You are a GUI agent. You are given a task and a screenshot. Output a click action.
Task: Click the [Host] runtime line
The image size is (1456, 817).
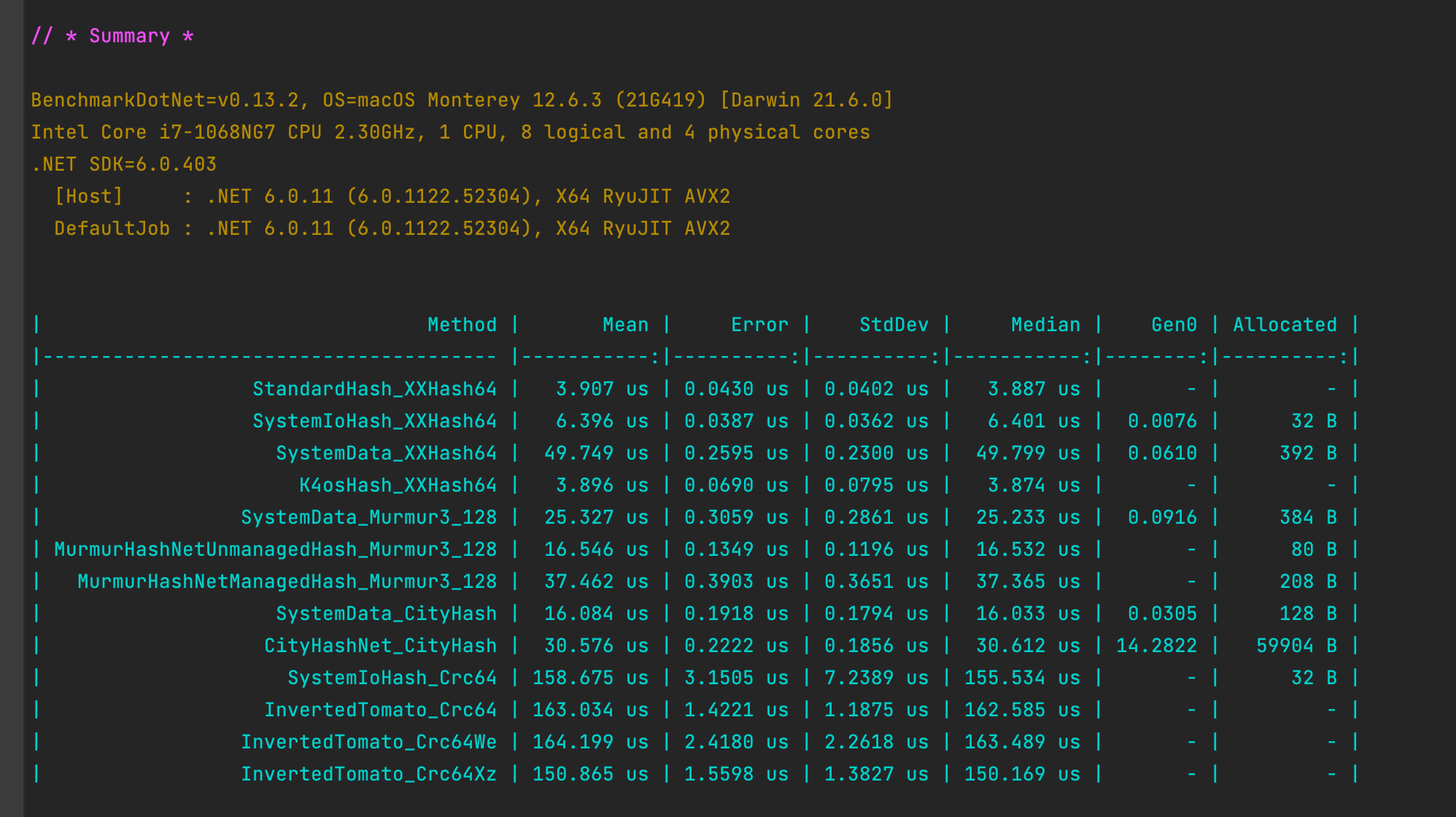tap(392, 197)
